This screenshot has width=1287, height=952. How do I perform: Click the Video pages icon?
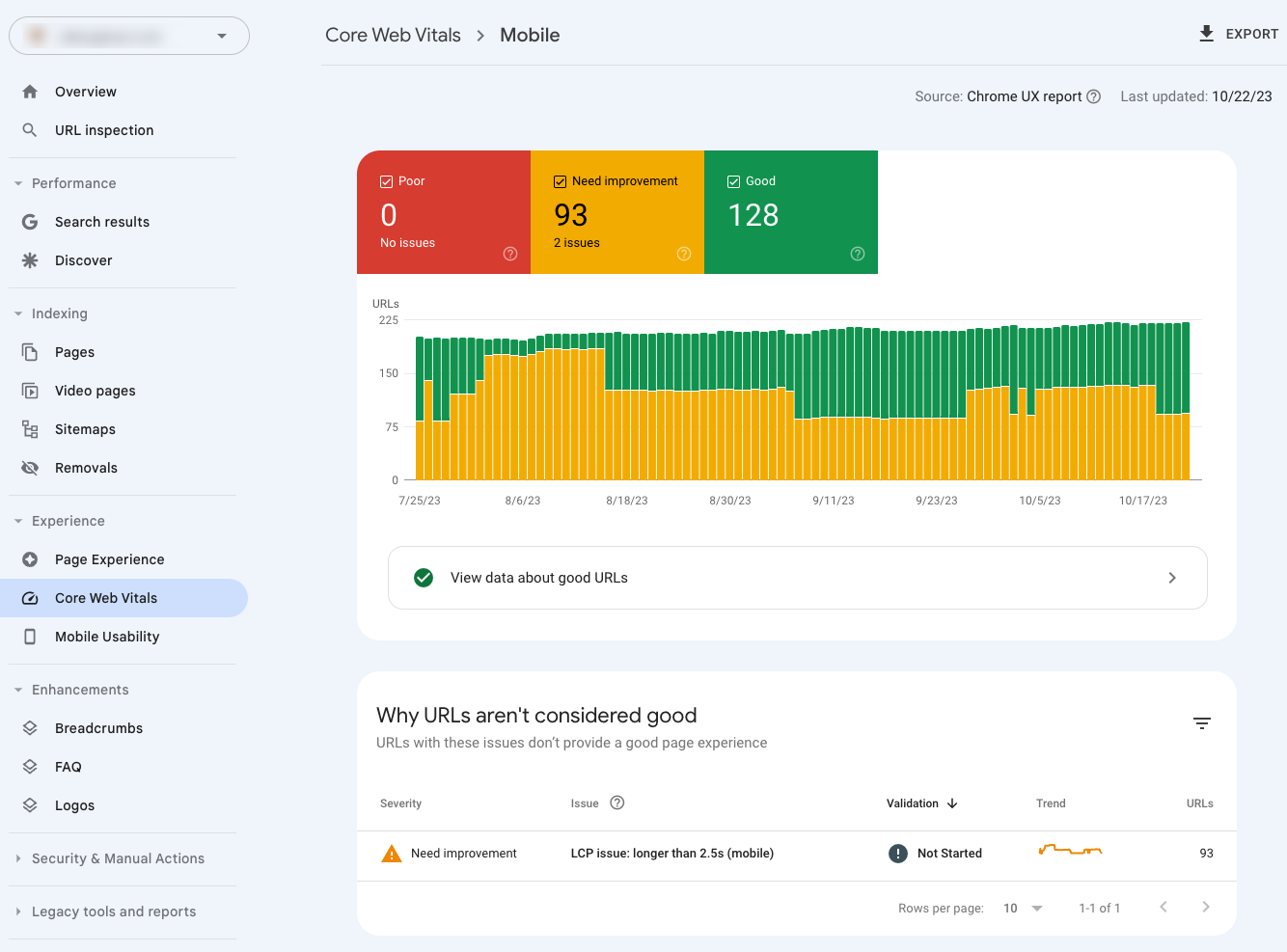(30, 391)
